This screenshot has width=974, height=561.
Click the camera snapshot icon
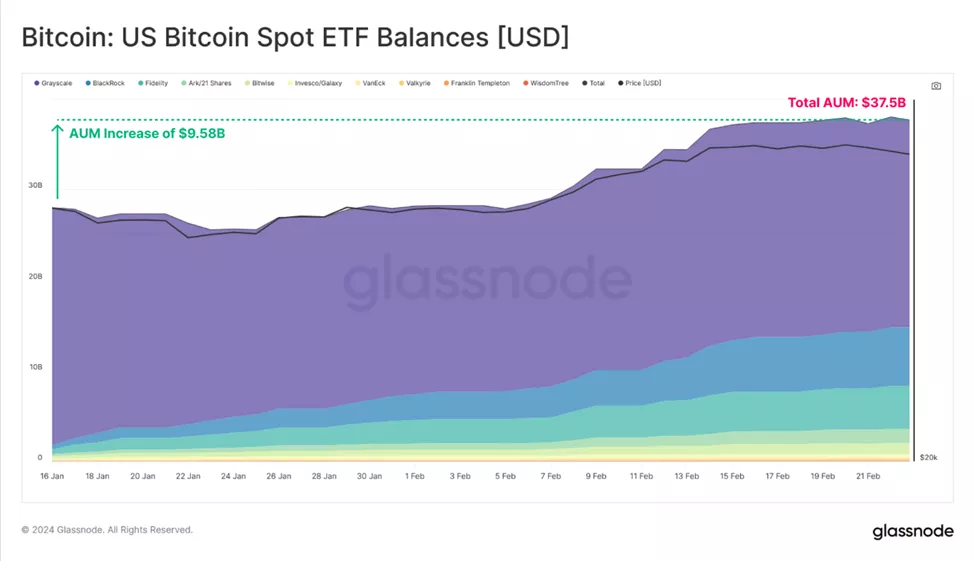935,86
